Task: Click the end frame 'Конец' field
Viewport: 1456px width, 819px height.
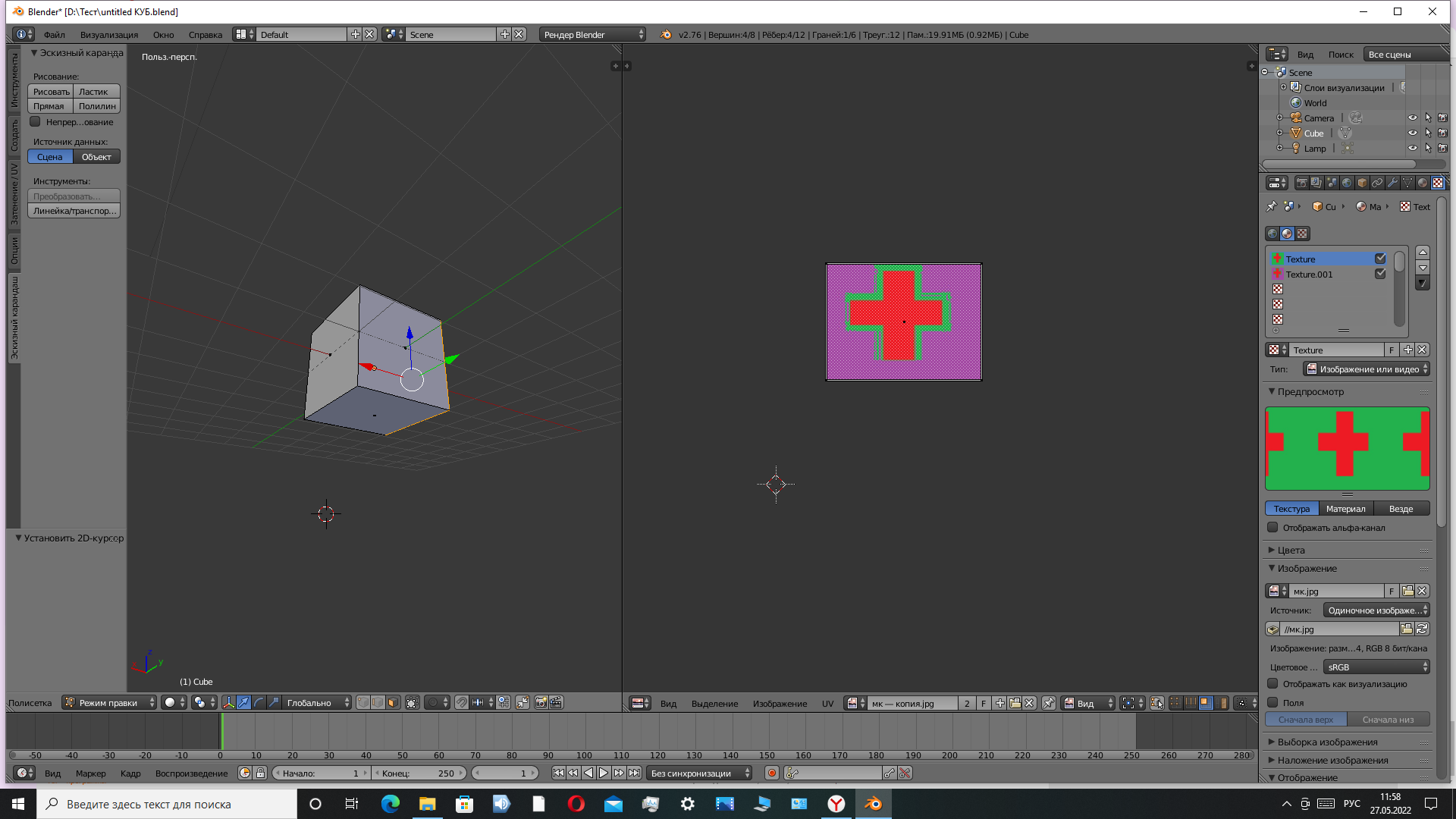Action: pos(417,773)
